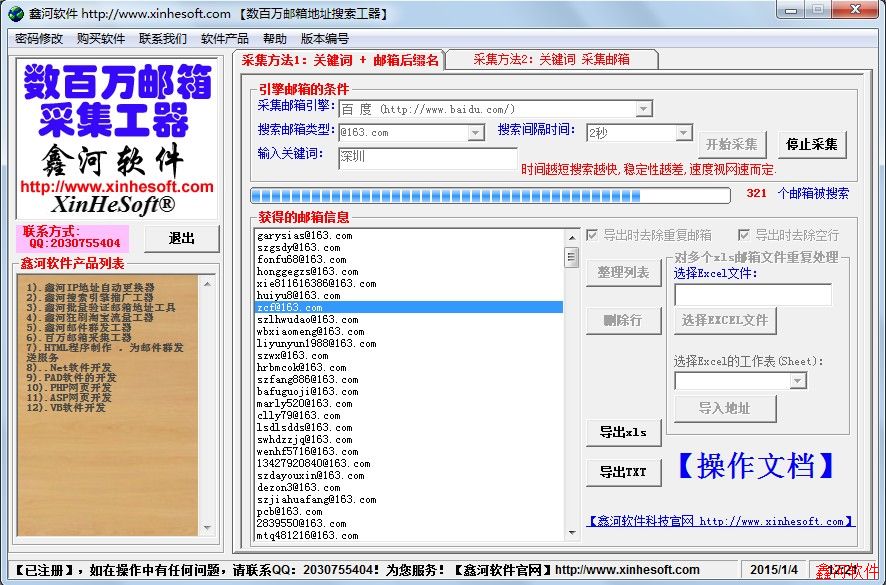Switch to 采集方法2 关键词采集邮箱 tab
The image size is (886, 585).
(x=551, y=59)
